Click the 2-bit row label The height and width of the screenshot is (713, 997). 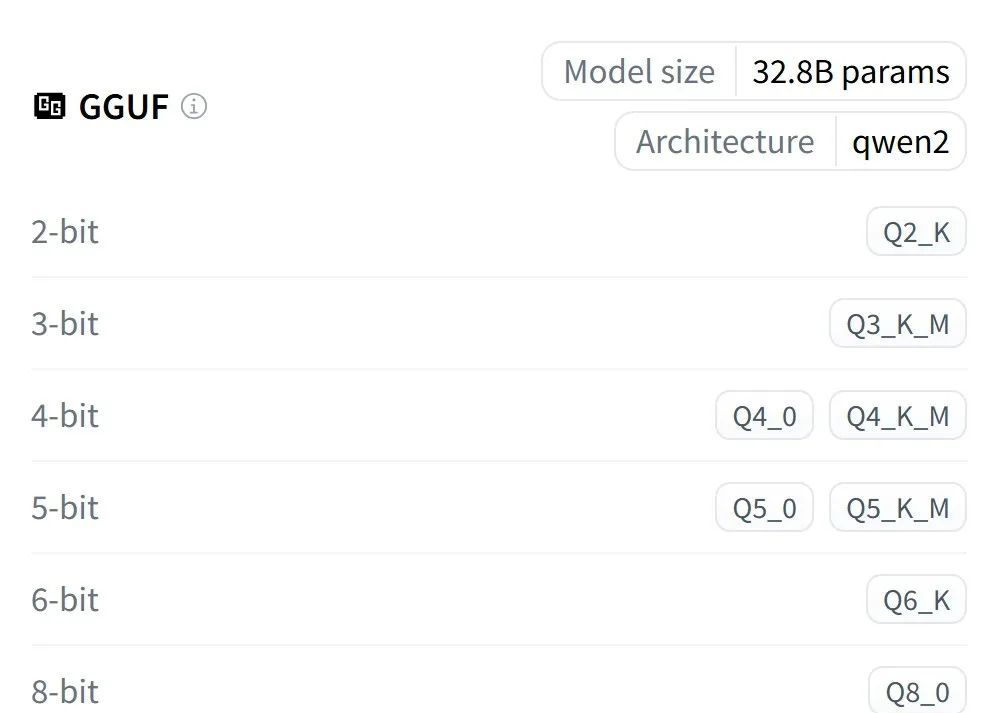(x=65, y=232)
